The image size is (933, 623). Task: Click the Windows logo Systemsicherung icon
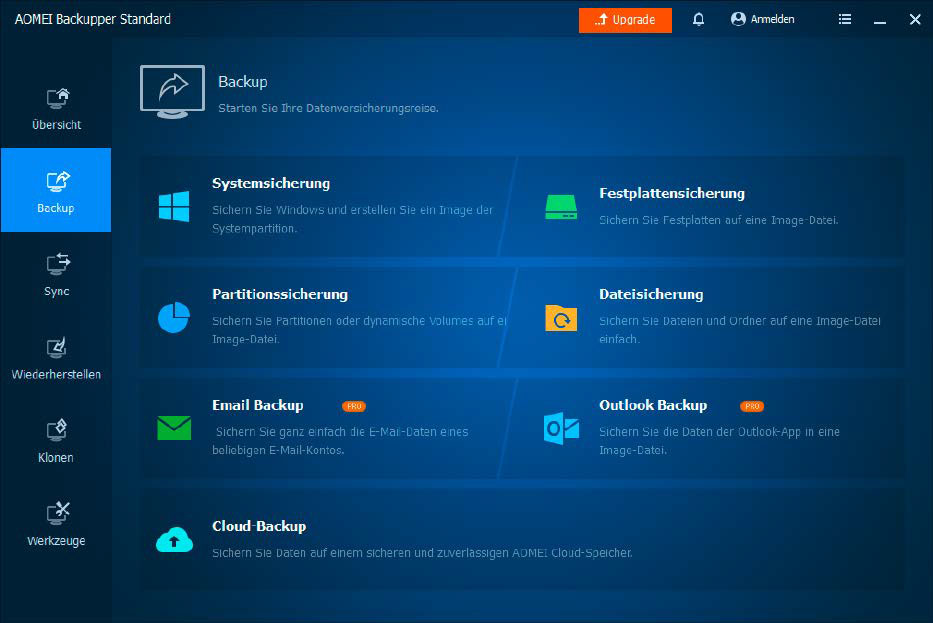point(173,206)
